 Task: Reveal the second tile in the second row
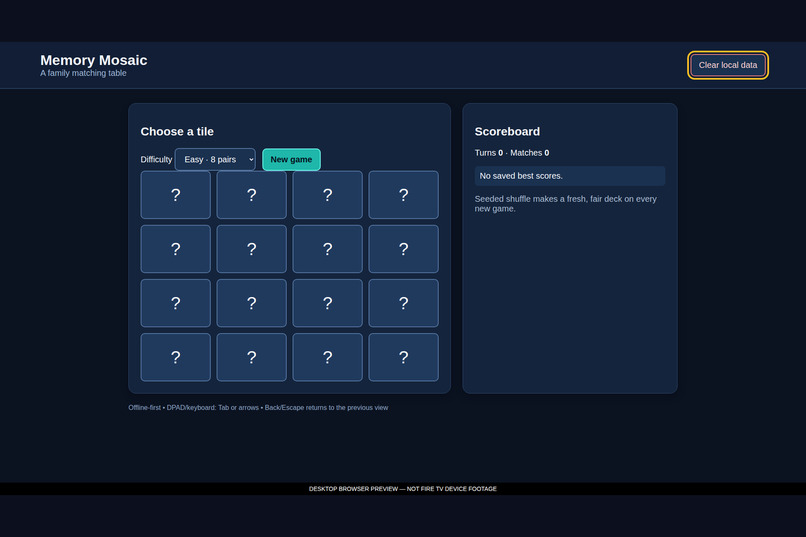tap(251, 249)
